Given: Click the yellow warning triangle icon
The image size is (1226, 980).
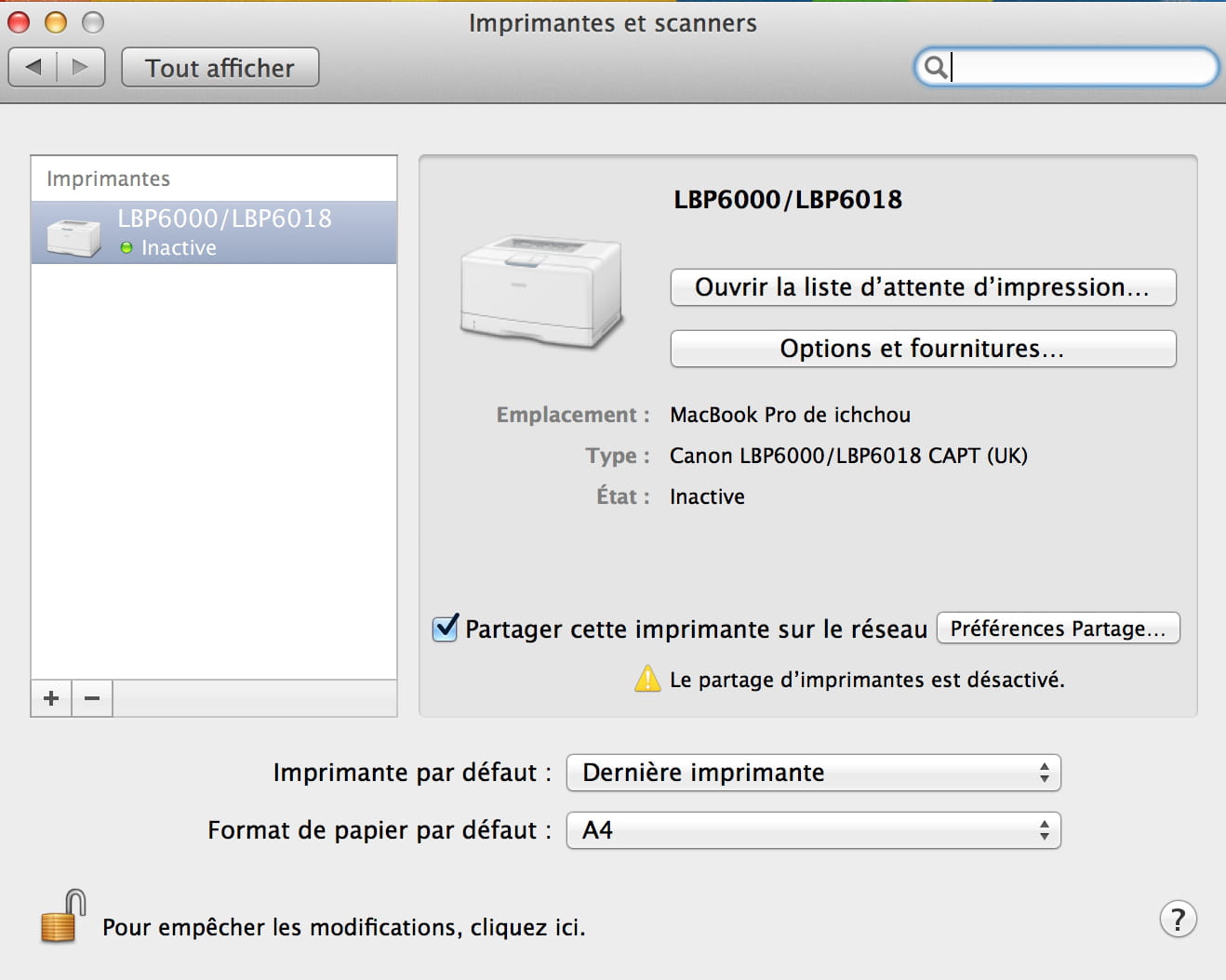Looking at the screenshot, I should tap(647, 679).
